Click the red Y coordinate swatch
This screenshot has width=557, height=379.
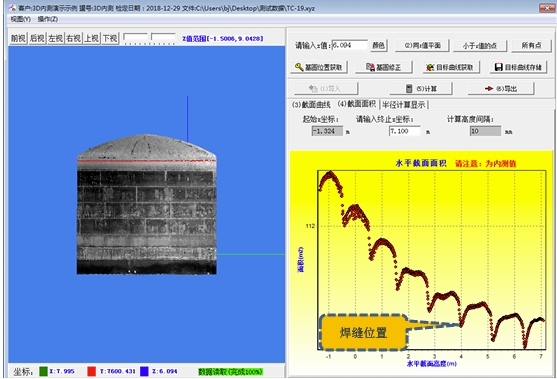pos(92,372)
